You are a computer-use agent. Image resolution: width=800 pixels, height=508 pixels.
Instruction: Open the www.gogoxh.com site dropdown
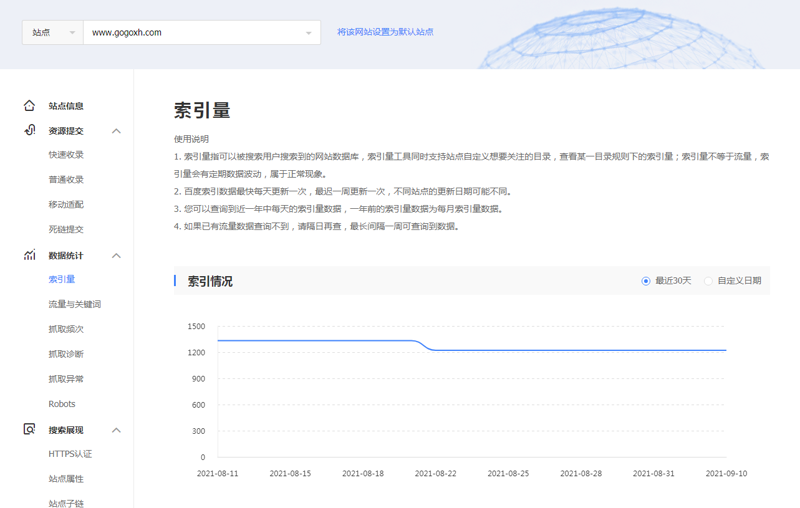click(x=202, y=33)
